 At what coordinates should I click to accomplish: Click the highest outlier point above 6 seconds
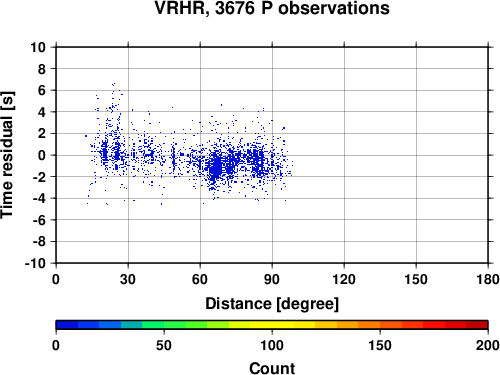coord(114,84)
